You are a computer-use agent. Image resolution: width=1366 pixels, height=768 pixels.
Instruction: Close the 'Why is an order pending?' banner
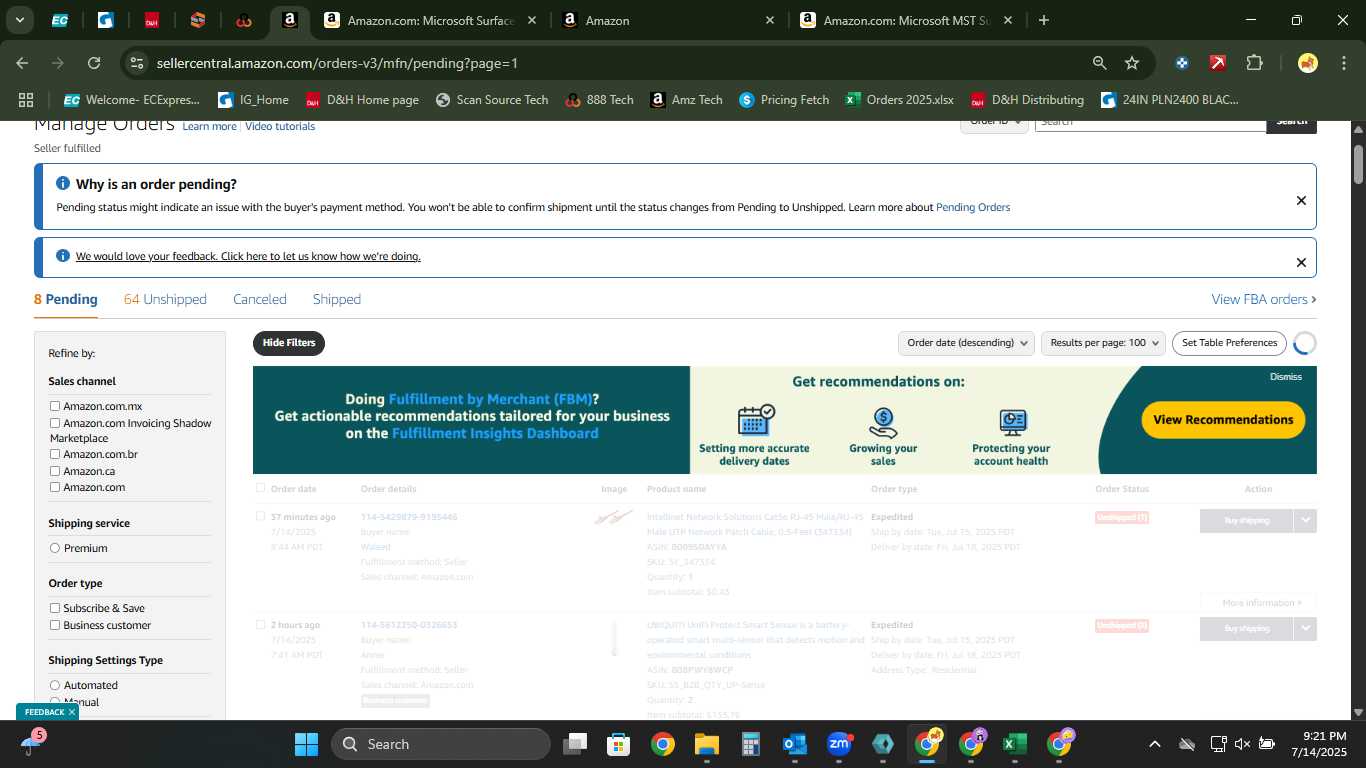pos(1301,200)
